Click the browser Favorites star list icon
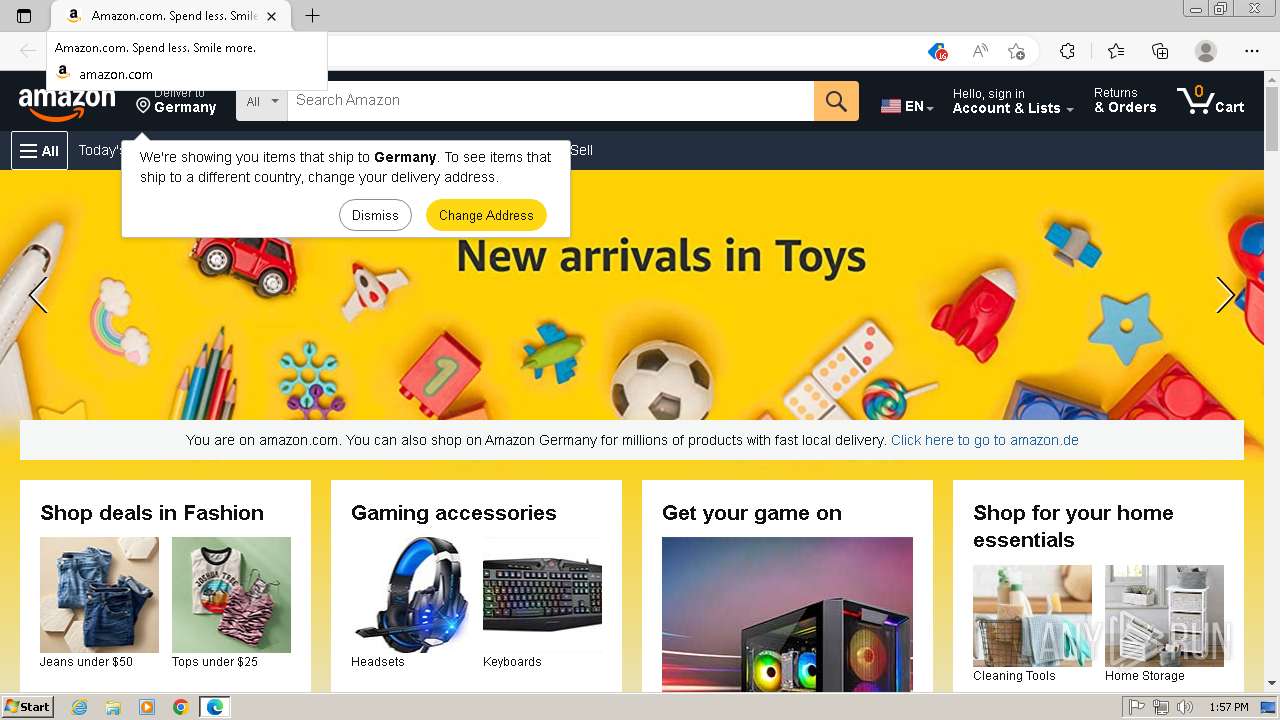The height and width of the screenshot is (720, 1280). pos(1116,51)
